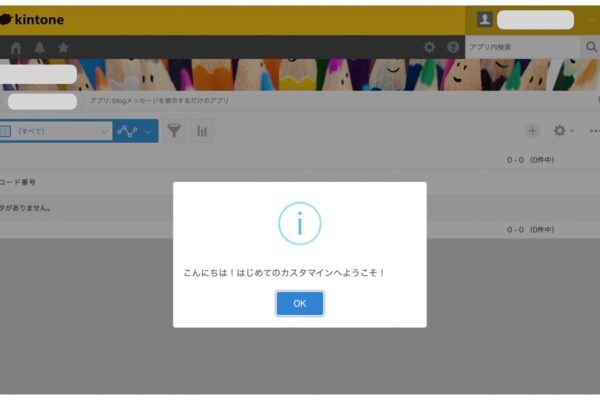Click the kintone logo
Image resolution: width=600 pixels, height=400 pixels.
point(34,19)
